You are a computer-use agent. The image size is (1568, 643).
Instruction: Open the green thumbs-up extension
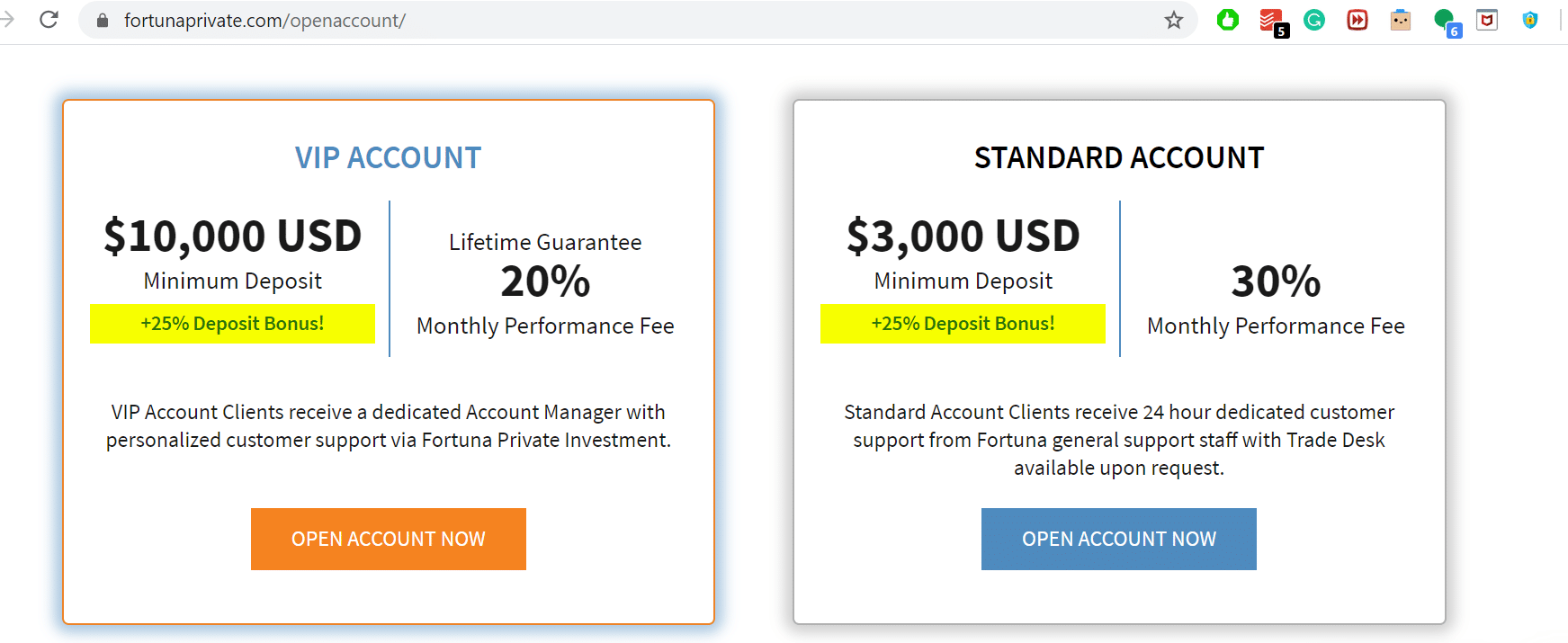click(1228, 20)
